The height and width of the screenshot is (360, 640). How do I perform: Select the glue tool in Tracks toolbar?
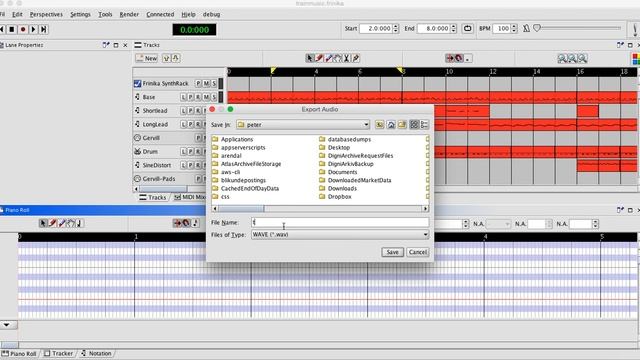[x=356, y=58]
